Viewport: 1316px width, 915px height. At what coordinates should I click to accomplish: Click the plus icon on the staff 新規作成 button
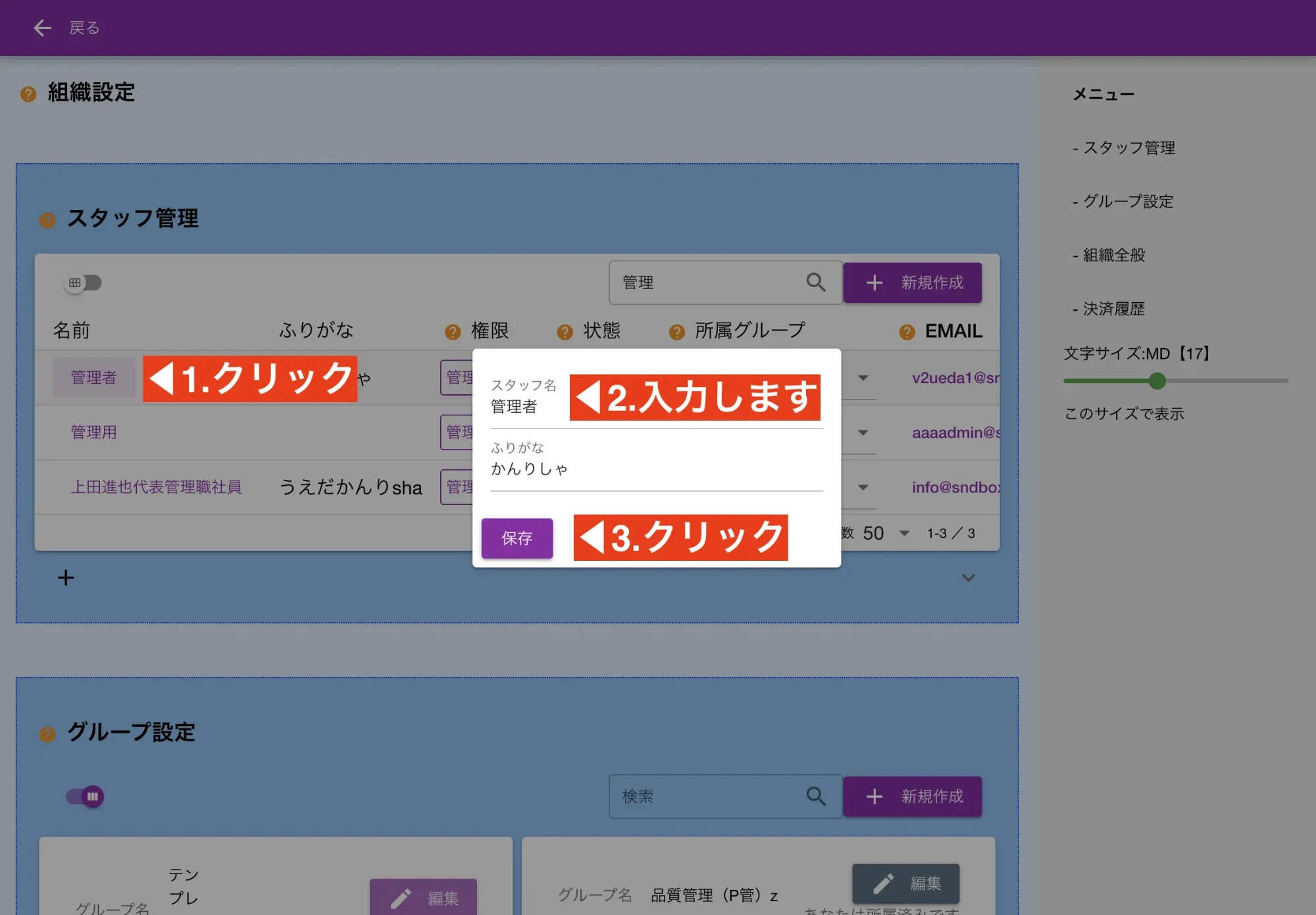click(x=874, y=282)
